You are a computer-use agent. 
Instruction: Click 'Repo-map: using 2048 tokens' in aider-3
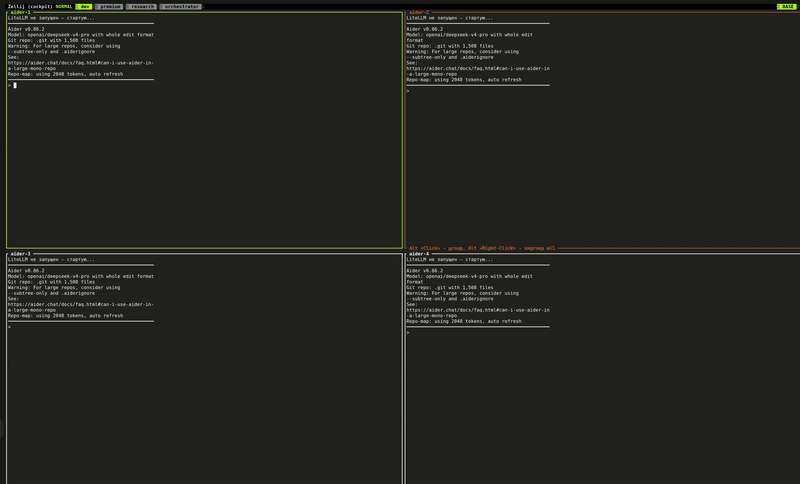(65, 316)
